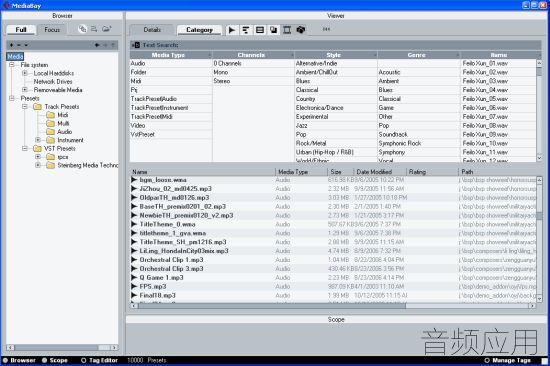The height and width of the screenshot is (366, 550).
Task: Click the film-frame video filter icon
Action: (x=287, y=30)
